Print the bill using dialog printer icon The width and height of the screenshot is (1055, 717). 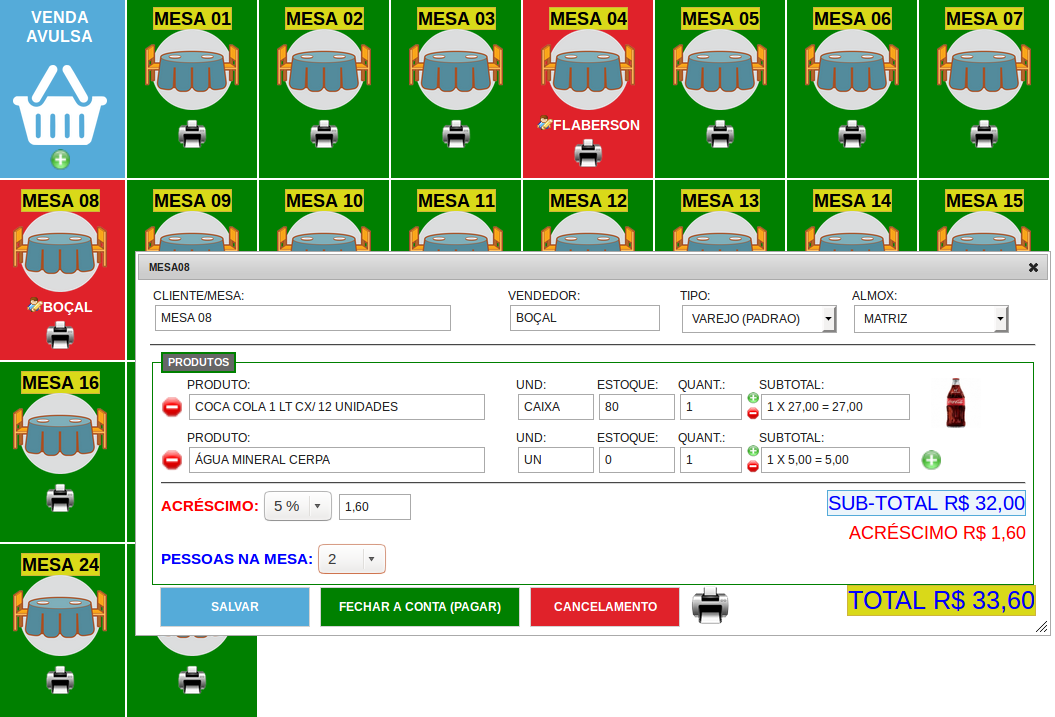(710, 605)
